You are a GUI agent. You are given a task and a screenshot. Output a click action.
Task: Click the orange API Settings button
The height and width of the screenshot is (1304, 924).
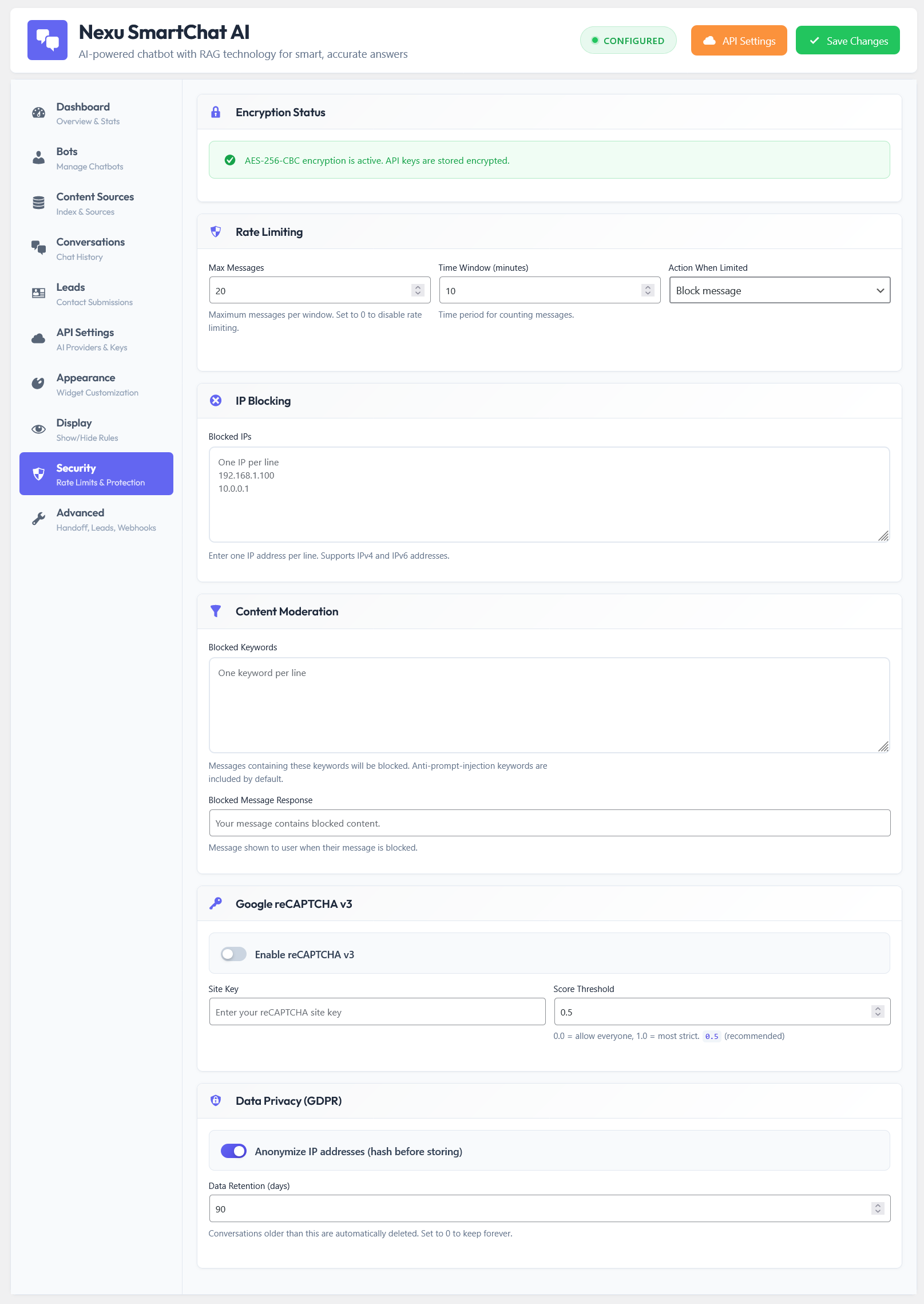tap(739, 41)
